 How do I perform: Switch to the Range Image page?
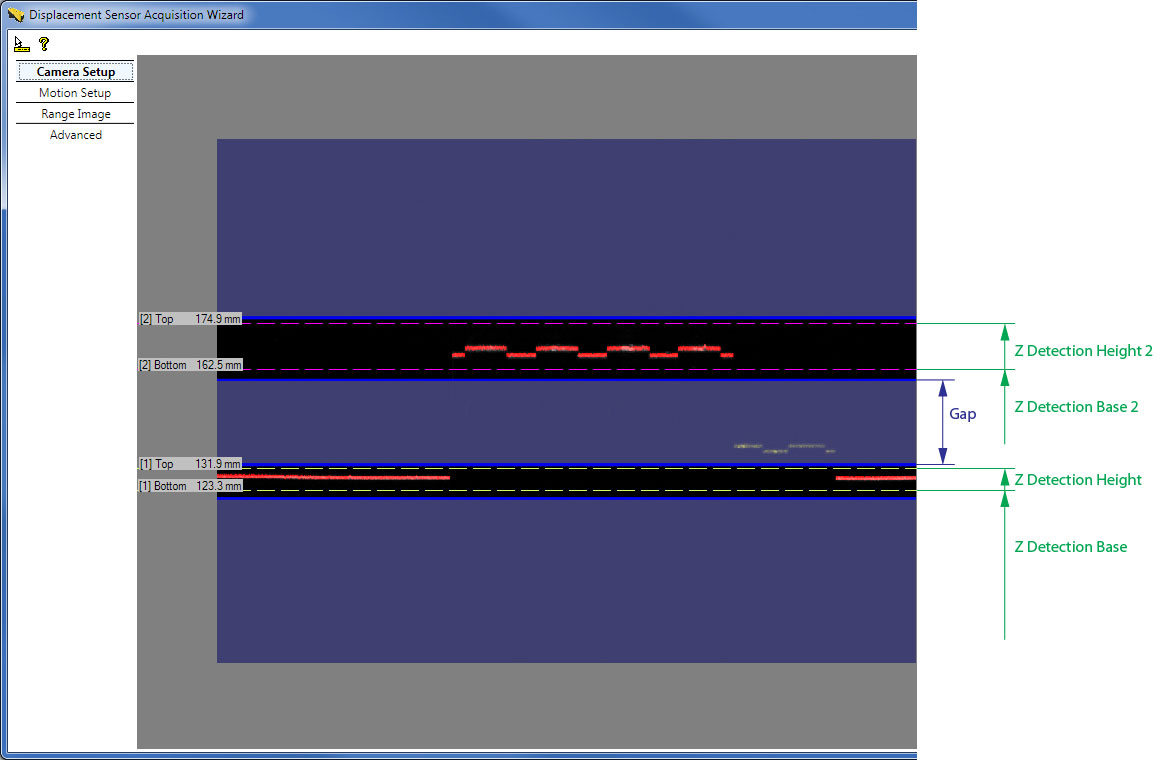click(x=74, y=113)
